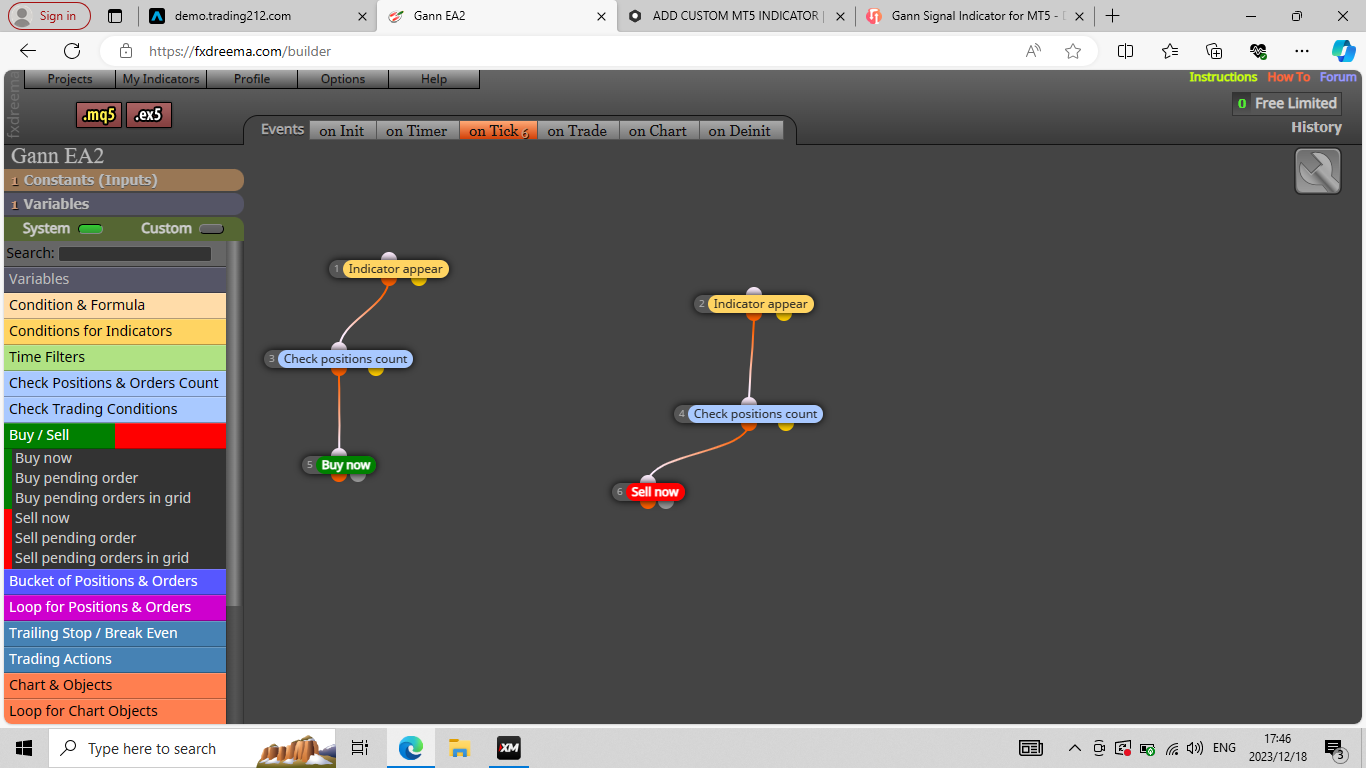The width and height of the screenshot is (1366, 768).
Task: Open the XM application in taskbar
Action: tap(509, 748)
